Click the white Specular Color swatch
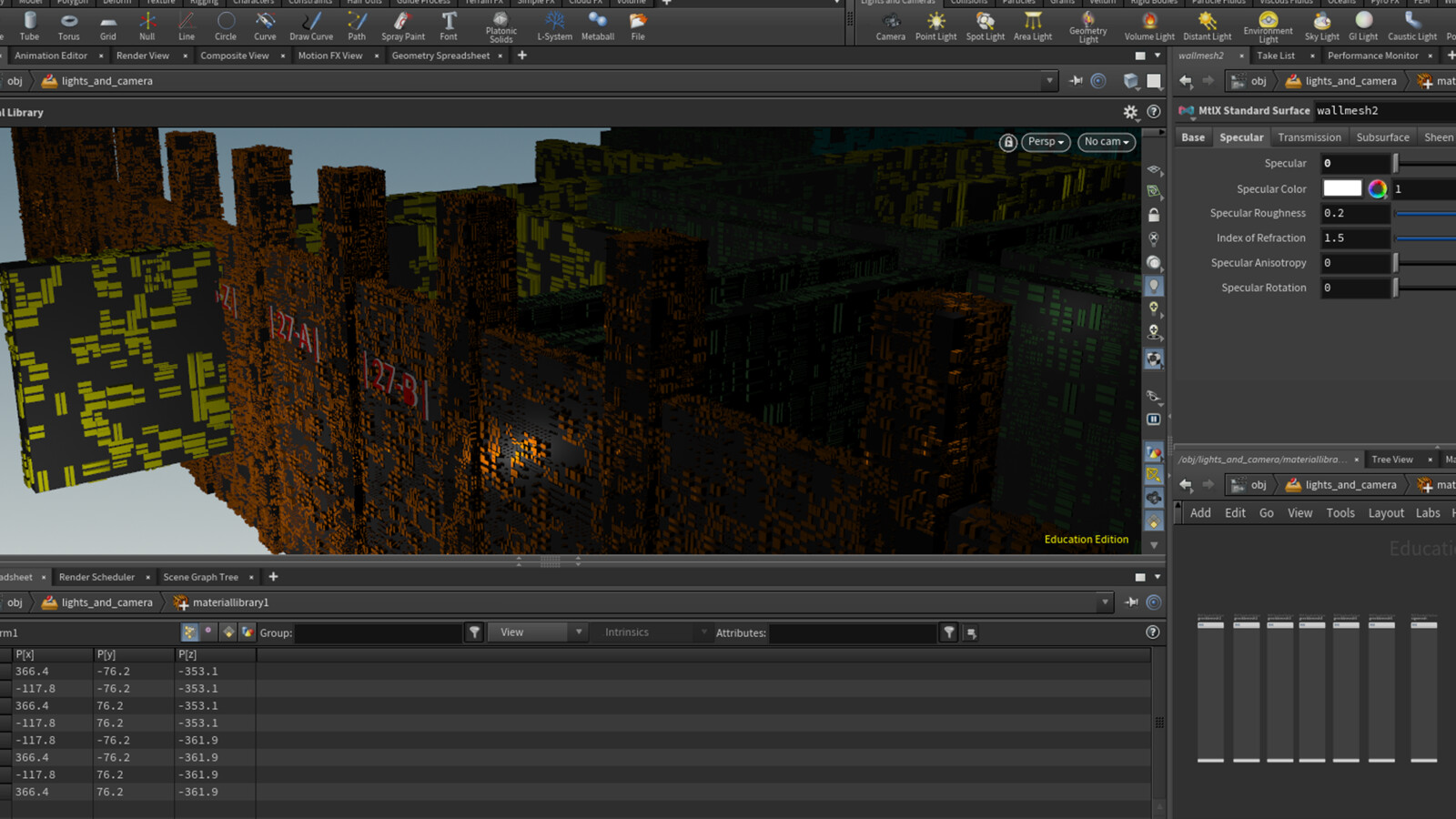The image size is (1456, 819). (x=1341, y=189)
